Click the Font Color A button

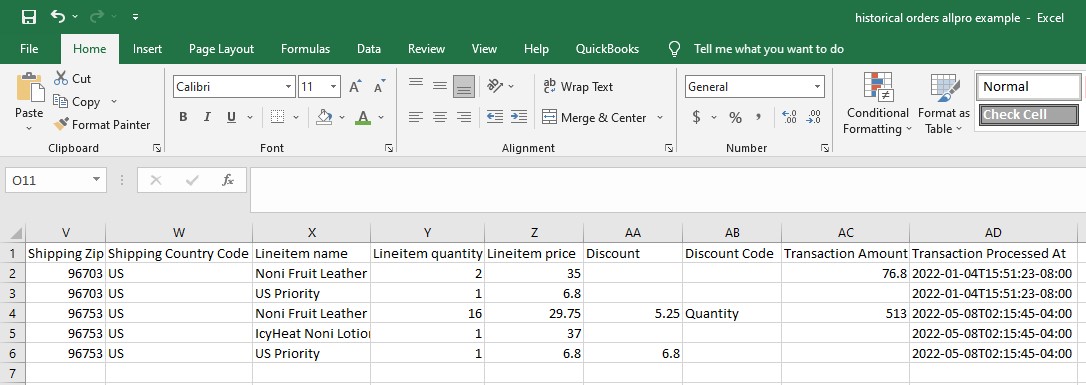(x=363, y=117)
